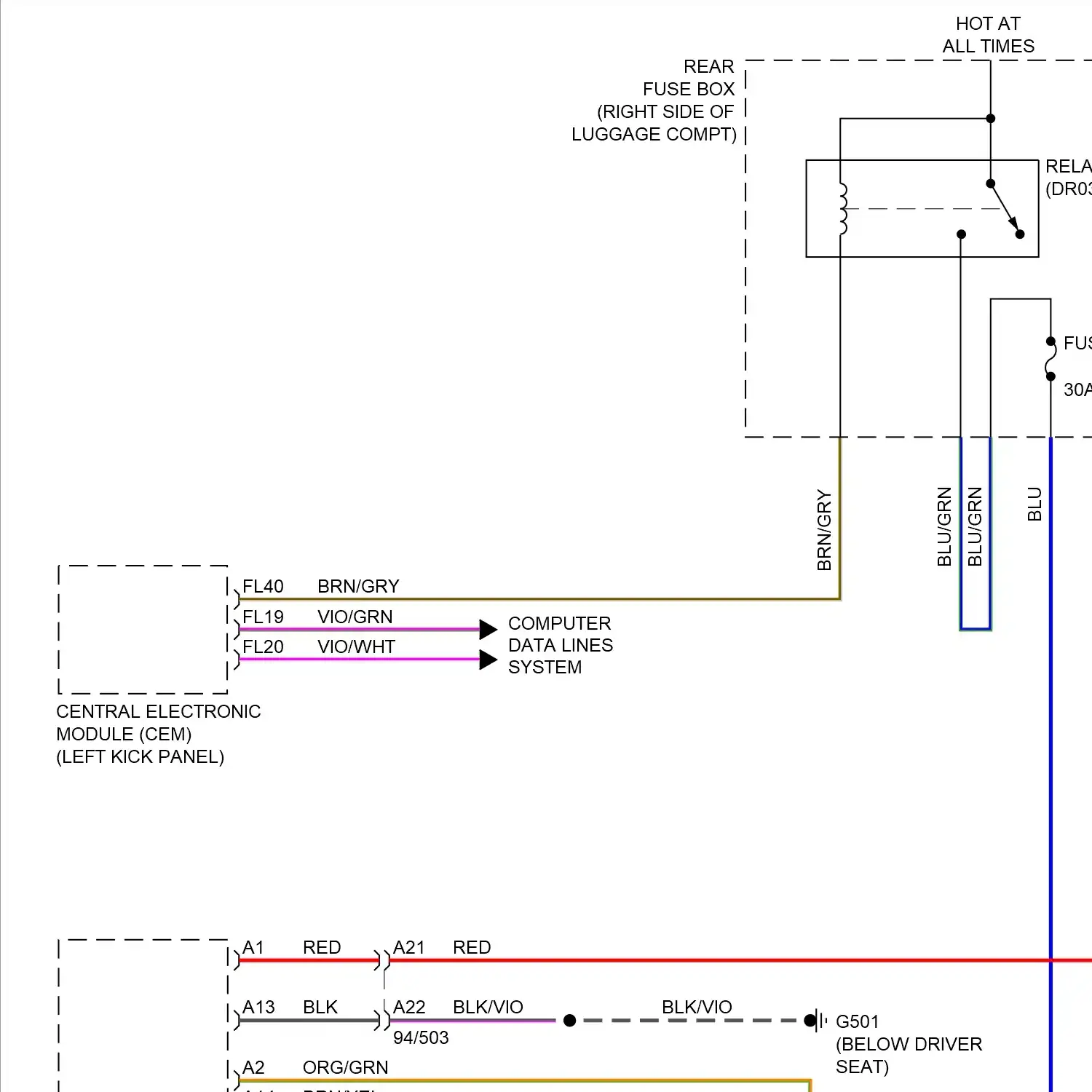The height and width of the screenshot is (1092, 1092).
Task: Click the magenta VIO/WHT wire line
Action: pos(360,660)
